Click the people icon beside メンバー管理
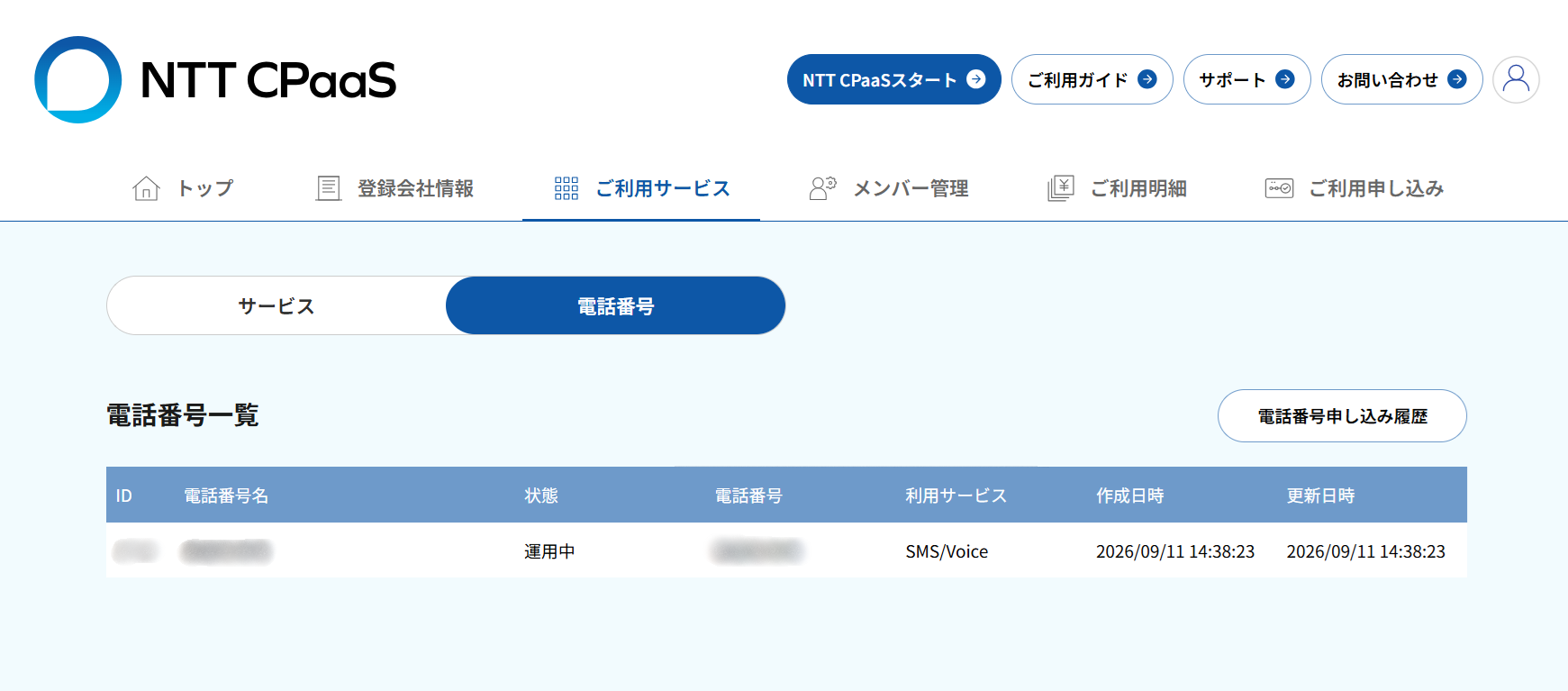 tap(823, 188)
